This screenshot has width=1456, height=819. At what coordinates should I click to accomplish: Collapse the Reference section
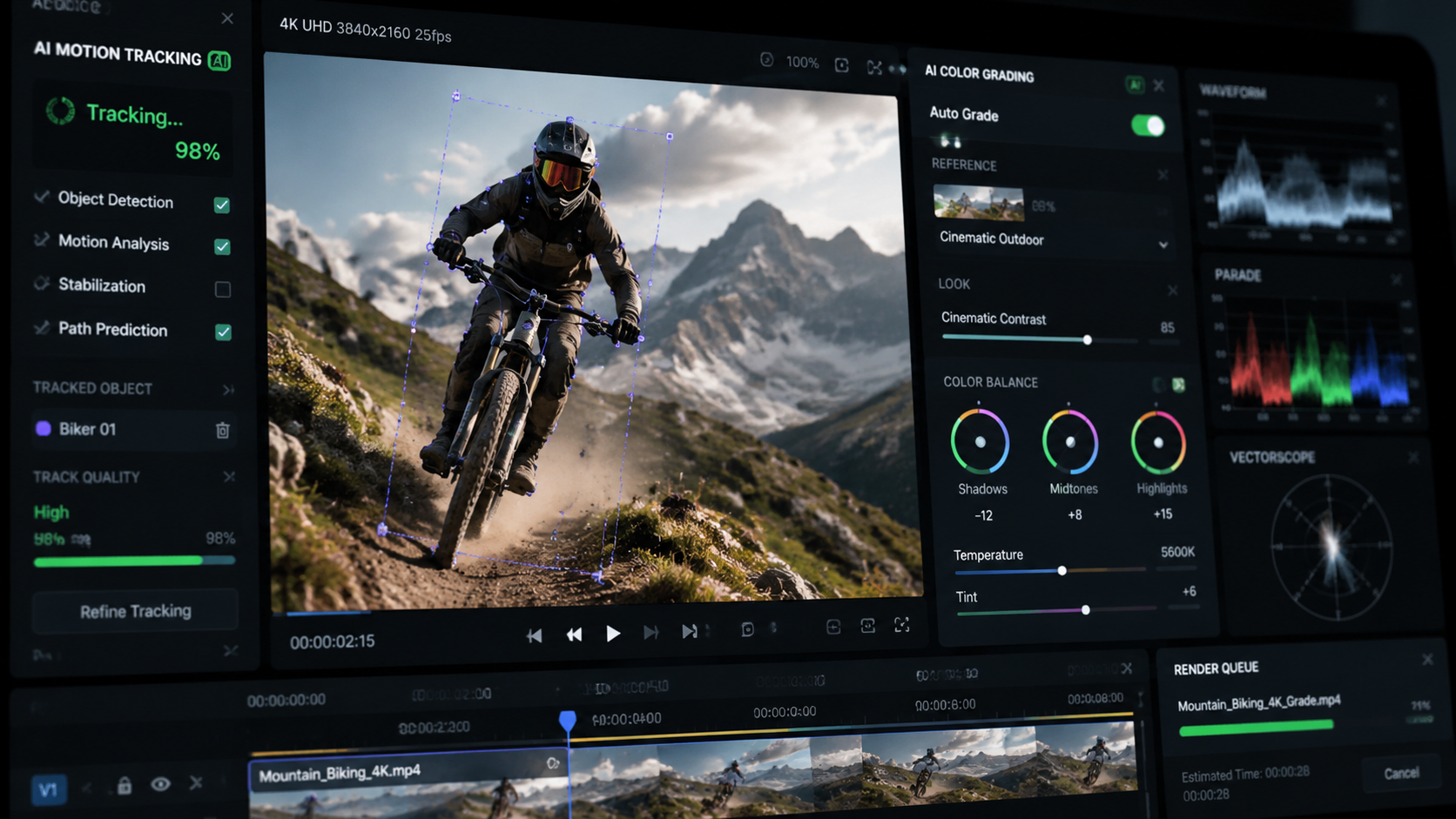1163,175
